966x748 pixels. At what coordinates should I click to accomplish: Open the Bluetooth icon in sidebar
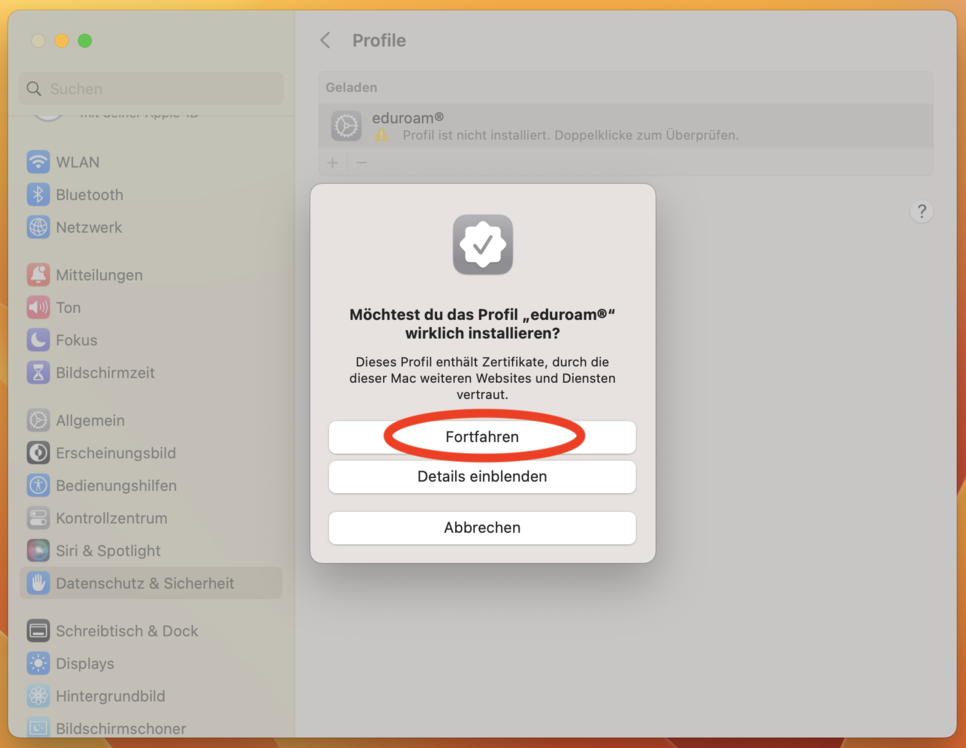click(38, 195)
